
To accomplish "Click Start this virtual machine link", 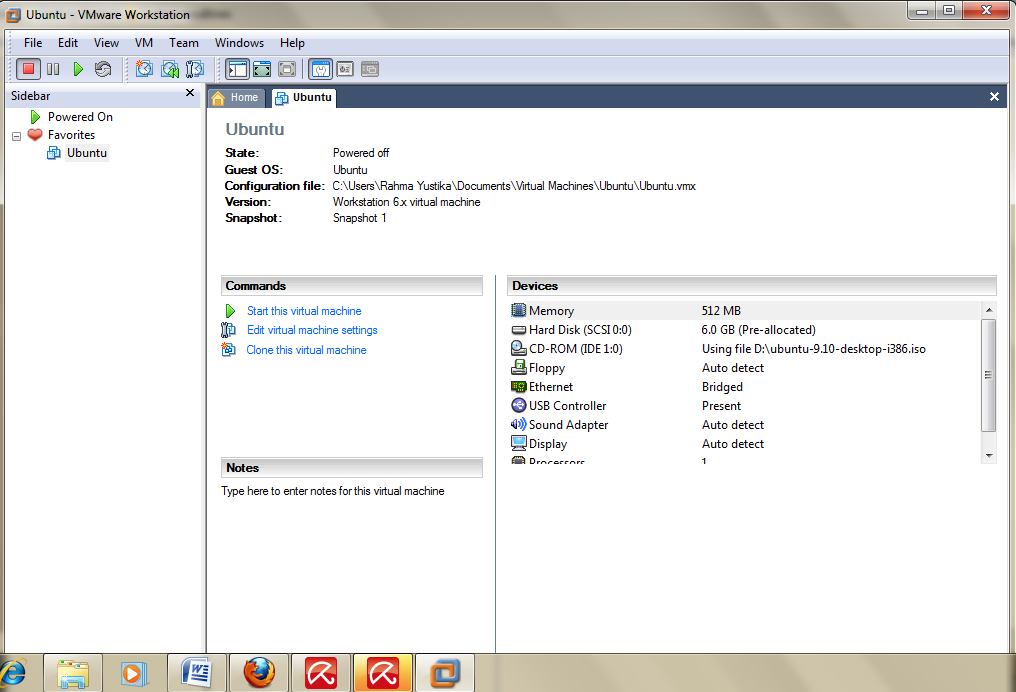I will click(304, 311).
